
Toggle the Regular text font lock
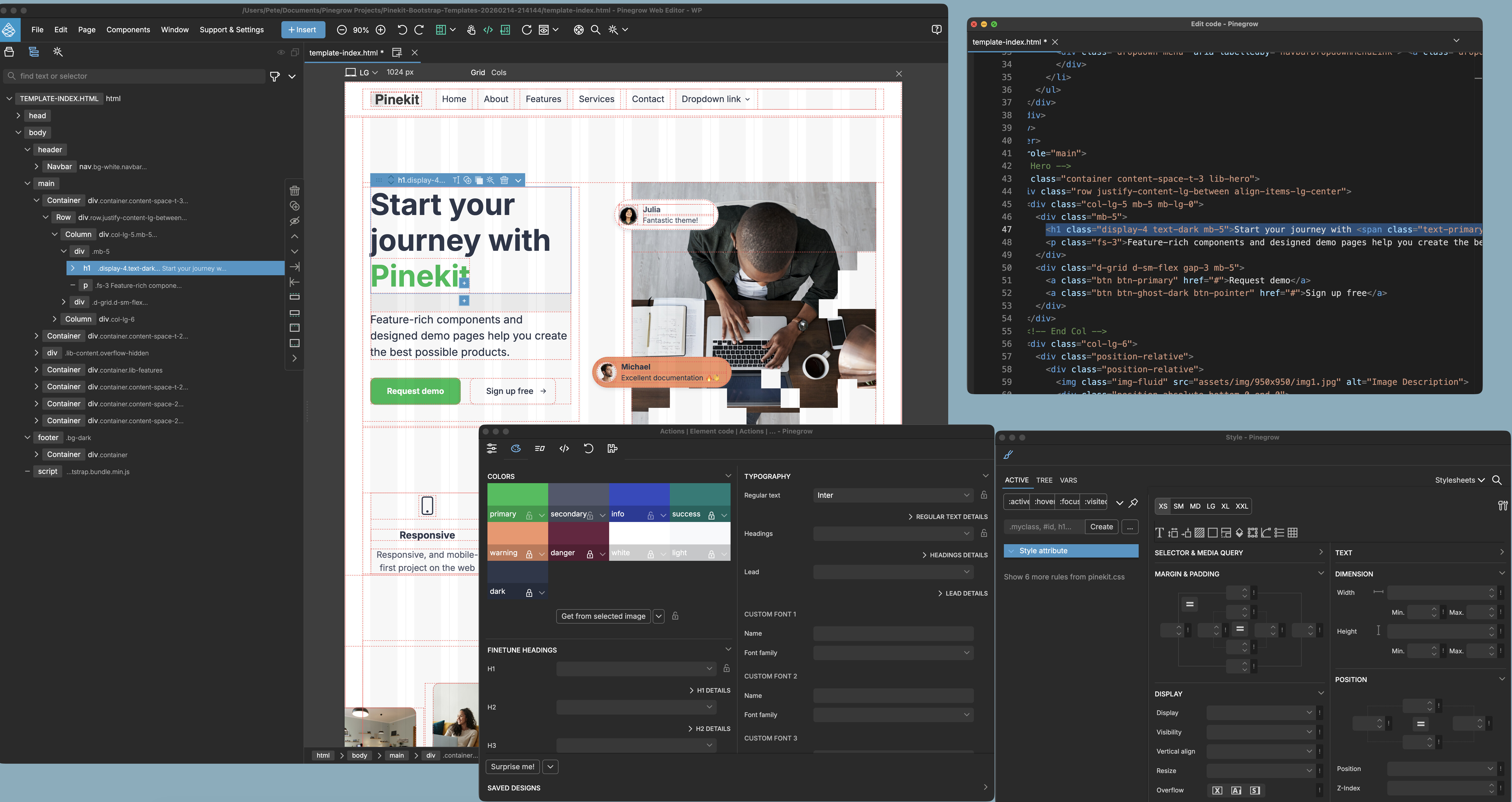coord(984,495)
